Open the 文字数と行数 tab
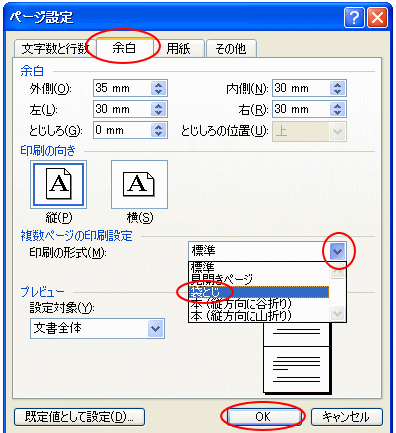Image resolution: width=396 pixels, height=433 pixels. [55, 49]
